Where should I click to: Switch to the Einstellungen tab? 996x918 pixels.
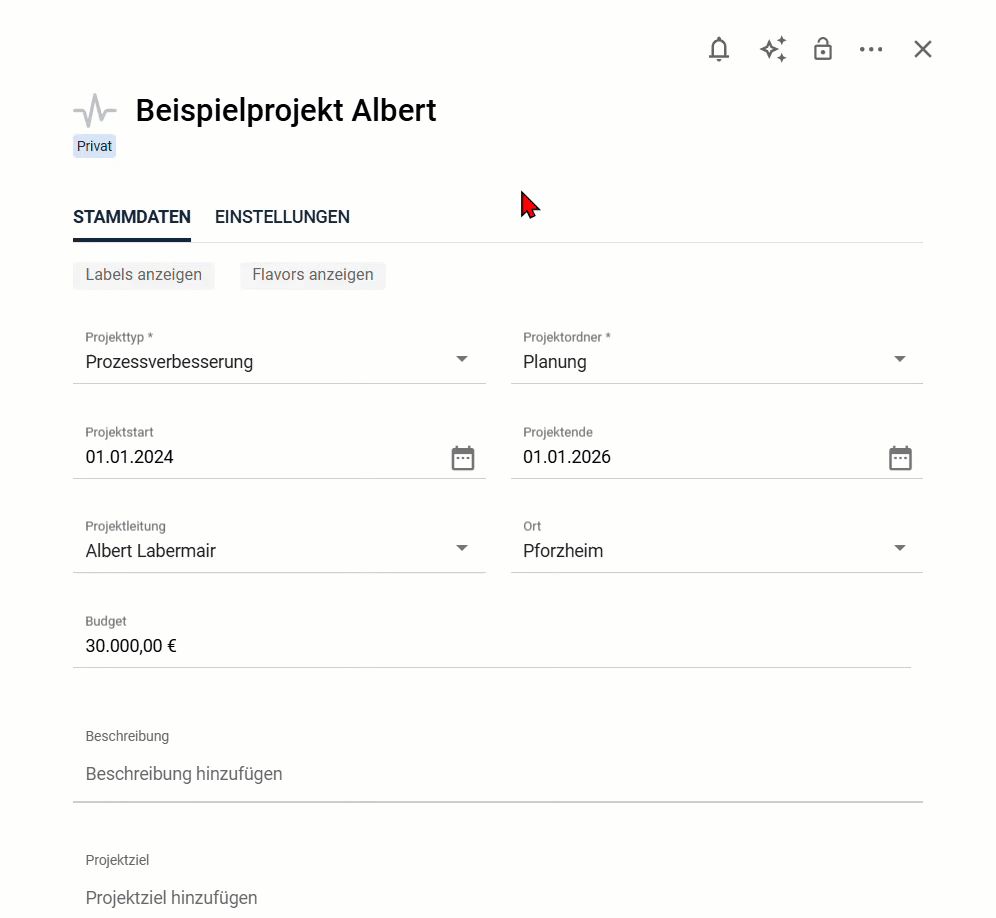pyautogui.click(x=282, y=217)
